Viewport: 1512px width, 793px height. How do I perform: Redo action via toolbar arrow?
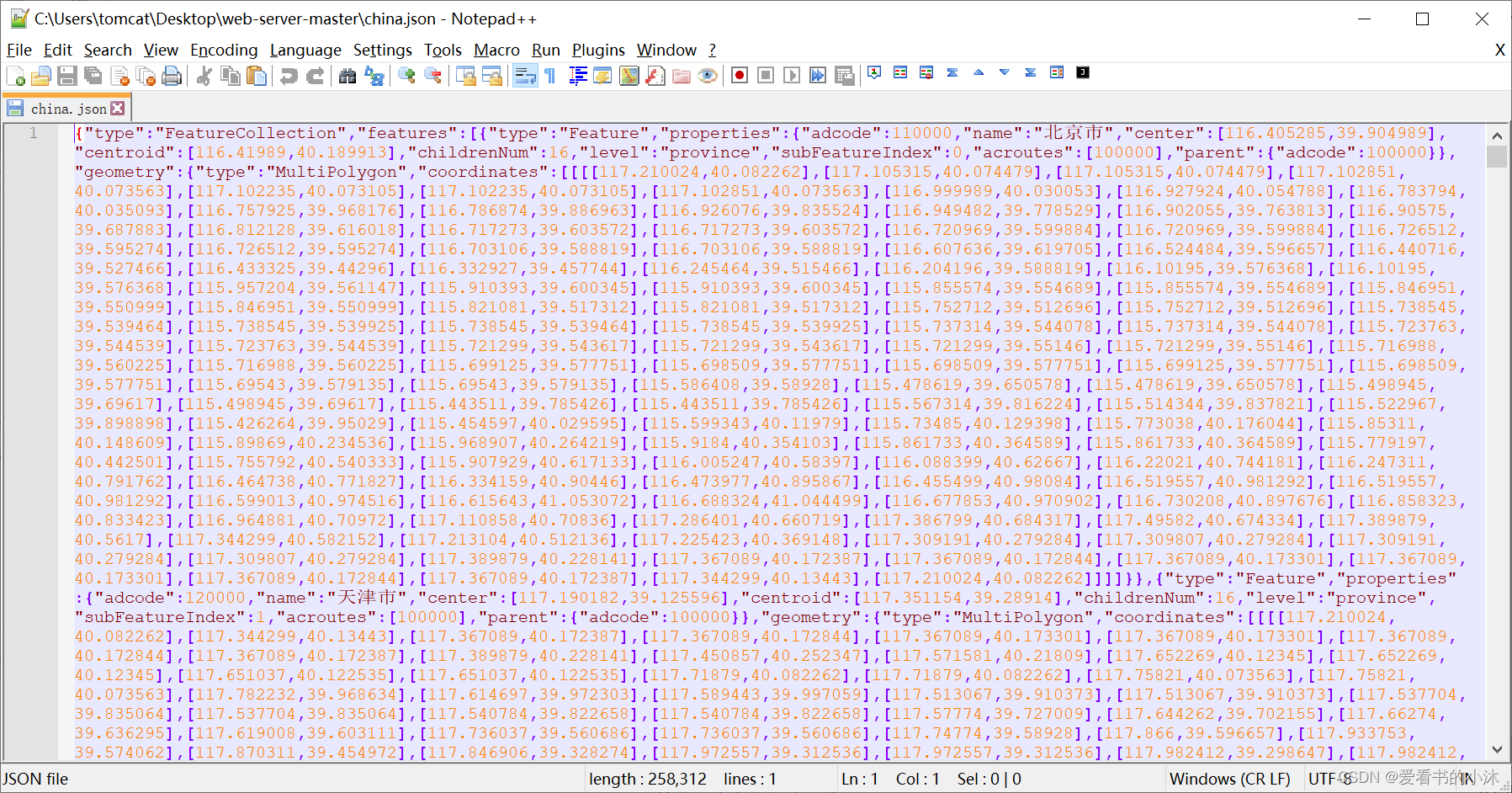(315, 76)
